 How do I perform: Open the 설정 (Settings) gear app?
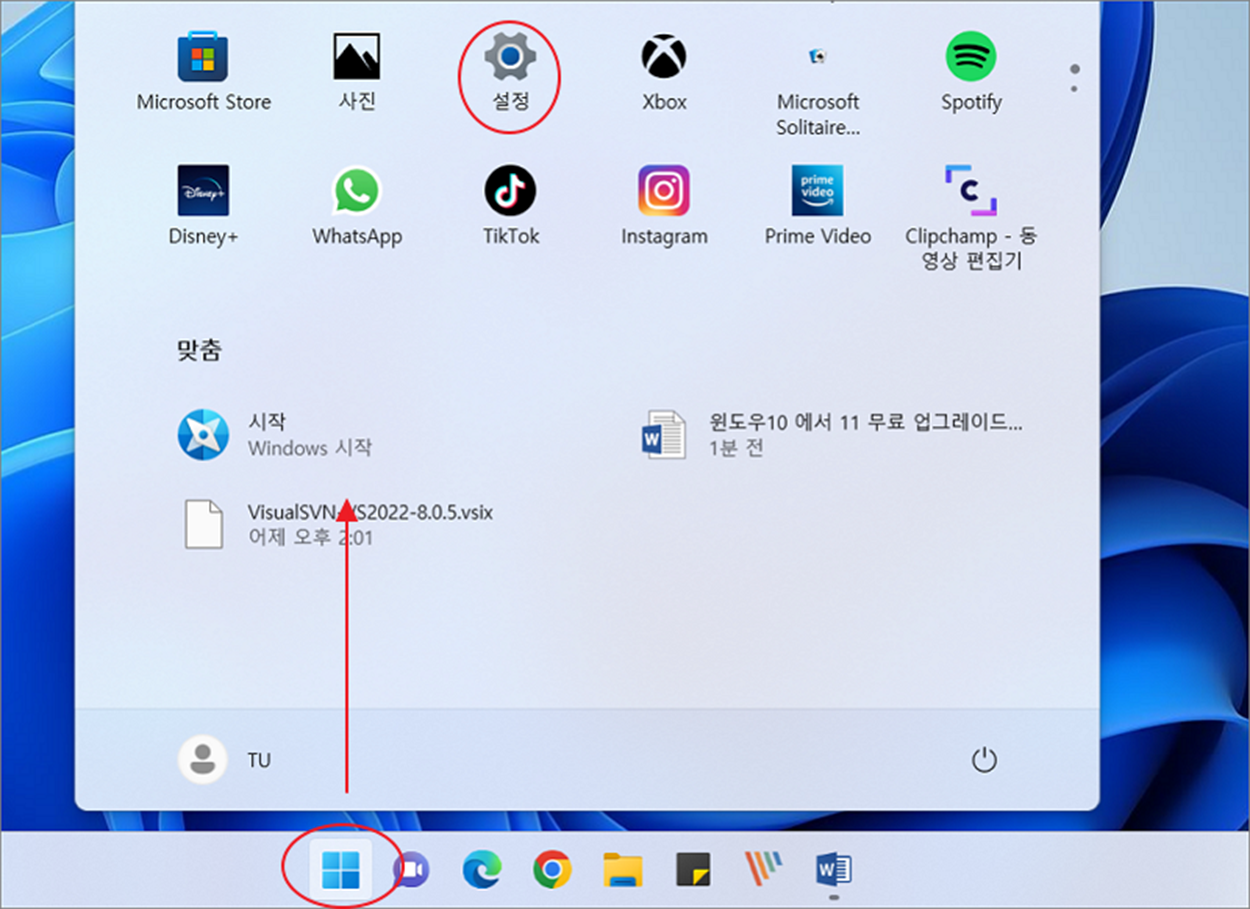(x=510, y=72)
